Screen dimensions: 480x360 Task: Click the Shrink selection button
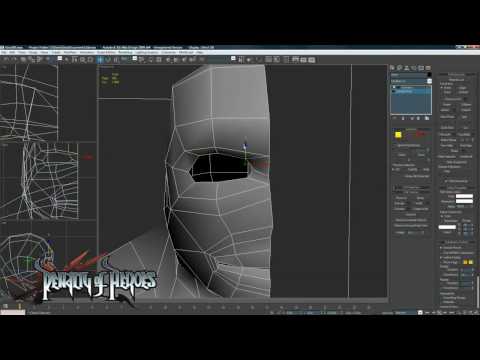click(x=402, y=155)
